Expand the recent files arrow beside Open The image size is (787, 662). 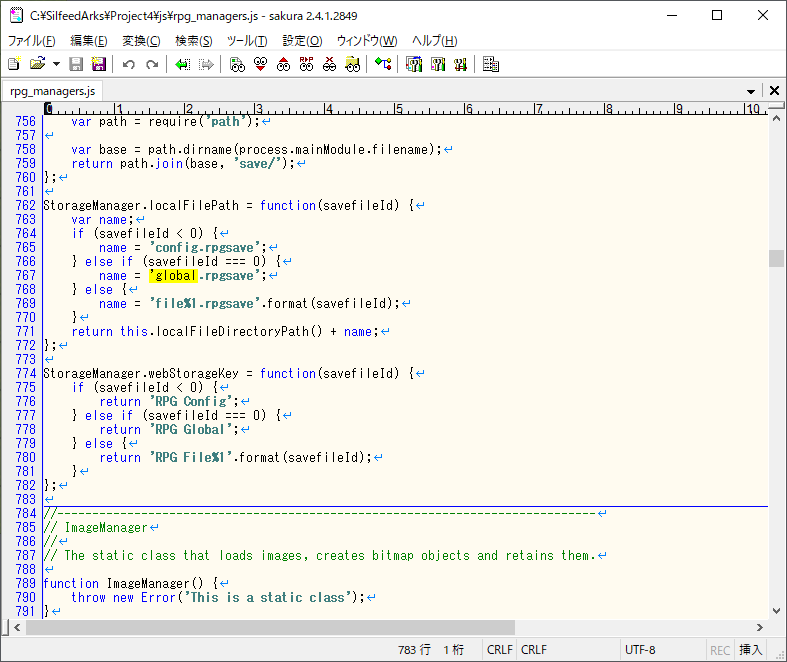(56, 64)
